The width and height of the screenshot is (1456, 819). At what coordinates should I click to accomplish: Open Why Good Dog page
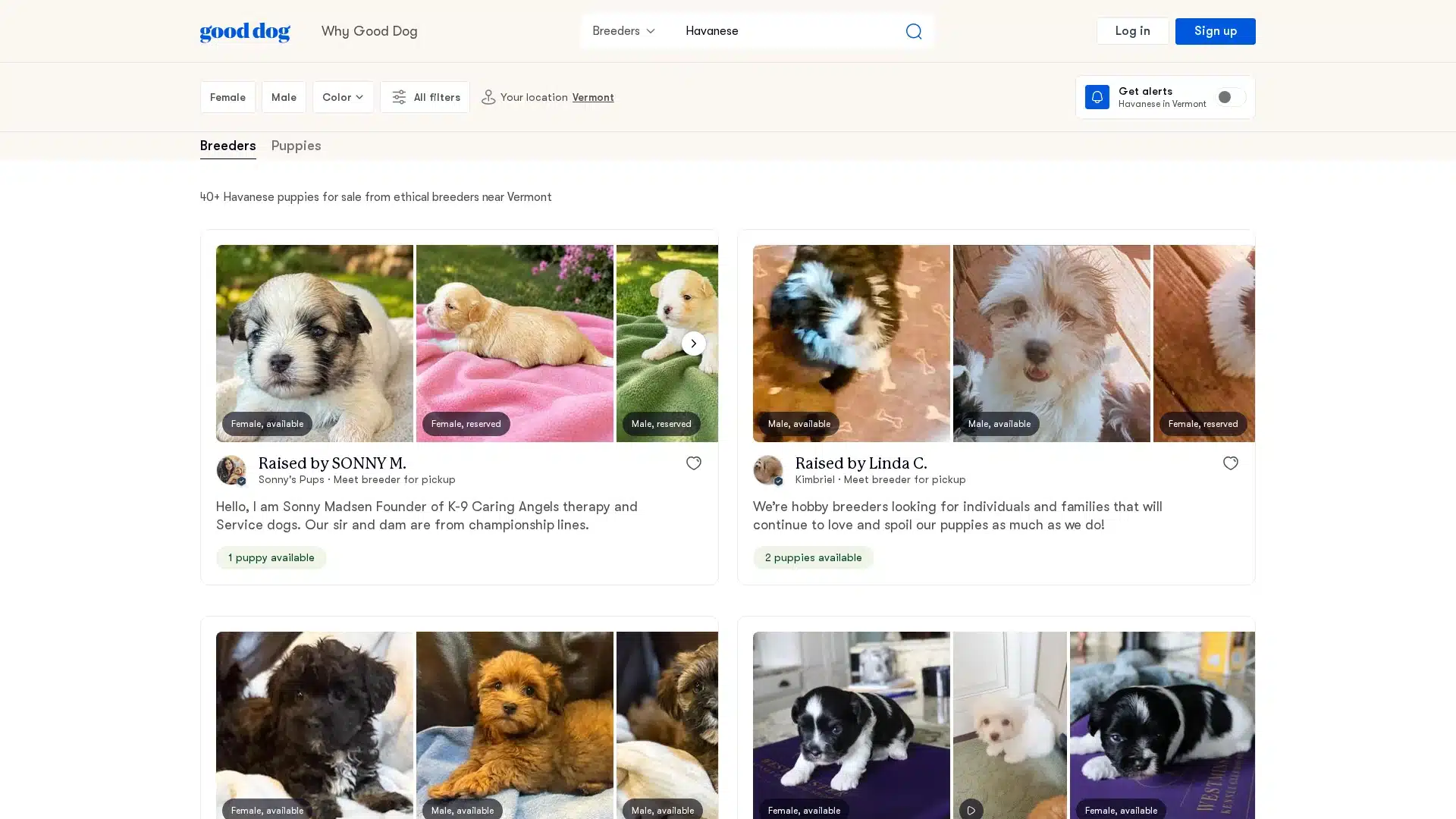[369, 31]
